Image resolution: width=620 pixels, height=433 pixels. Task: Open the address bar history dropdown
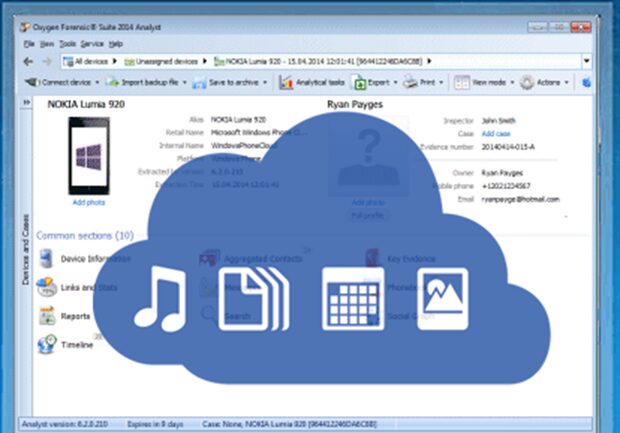pos(586,61)
